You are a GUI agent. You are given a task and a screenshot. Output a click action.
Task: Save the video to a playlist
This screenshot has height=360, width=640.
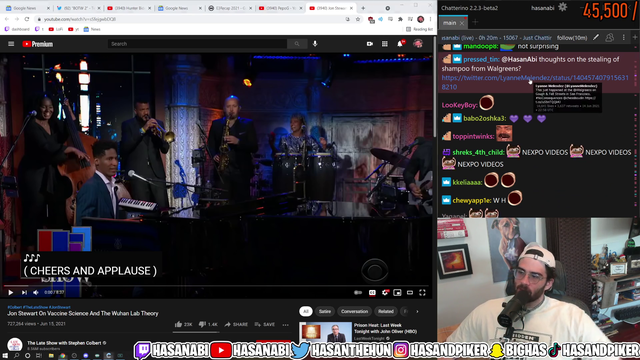pyautogui.click(x=264, y=324)
